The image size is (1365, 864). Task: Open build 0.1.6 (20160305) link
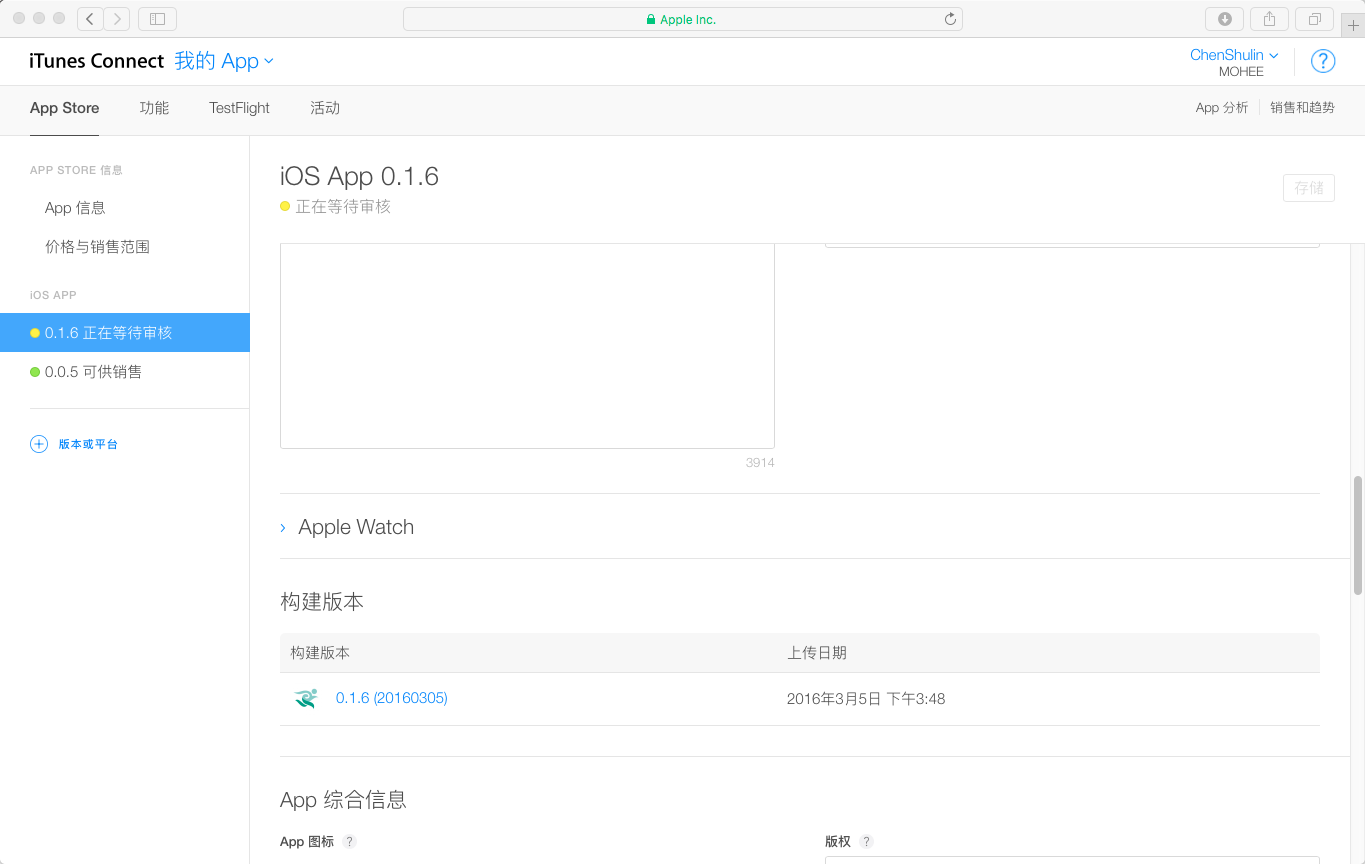pyautogui.click(x=392, y=698)
